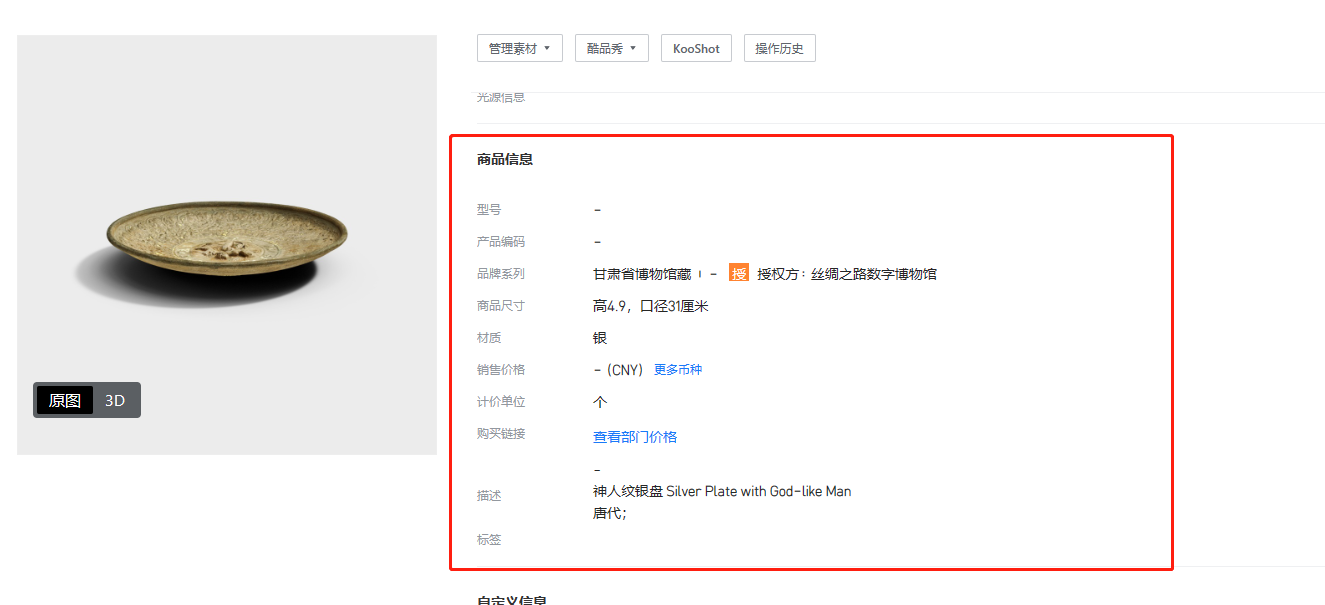Viewport: 1325px width, 605px height.
Task: Click the 授权方：丝绸之路数字博物馆 text
Action: pyautogui.click(x=846, y=274)
